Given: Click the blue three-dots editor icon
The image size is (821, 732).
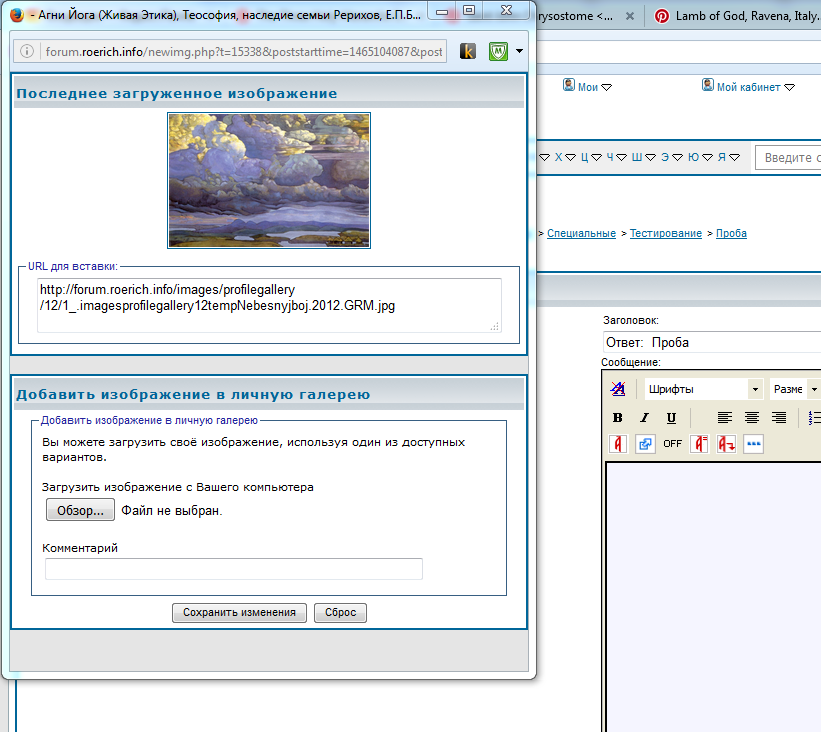Looking at the screenshot, I should coord(753,444).
